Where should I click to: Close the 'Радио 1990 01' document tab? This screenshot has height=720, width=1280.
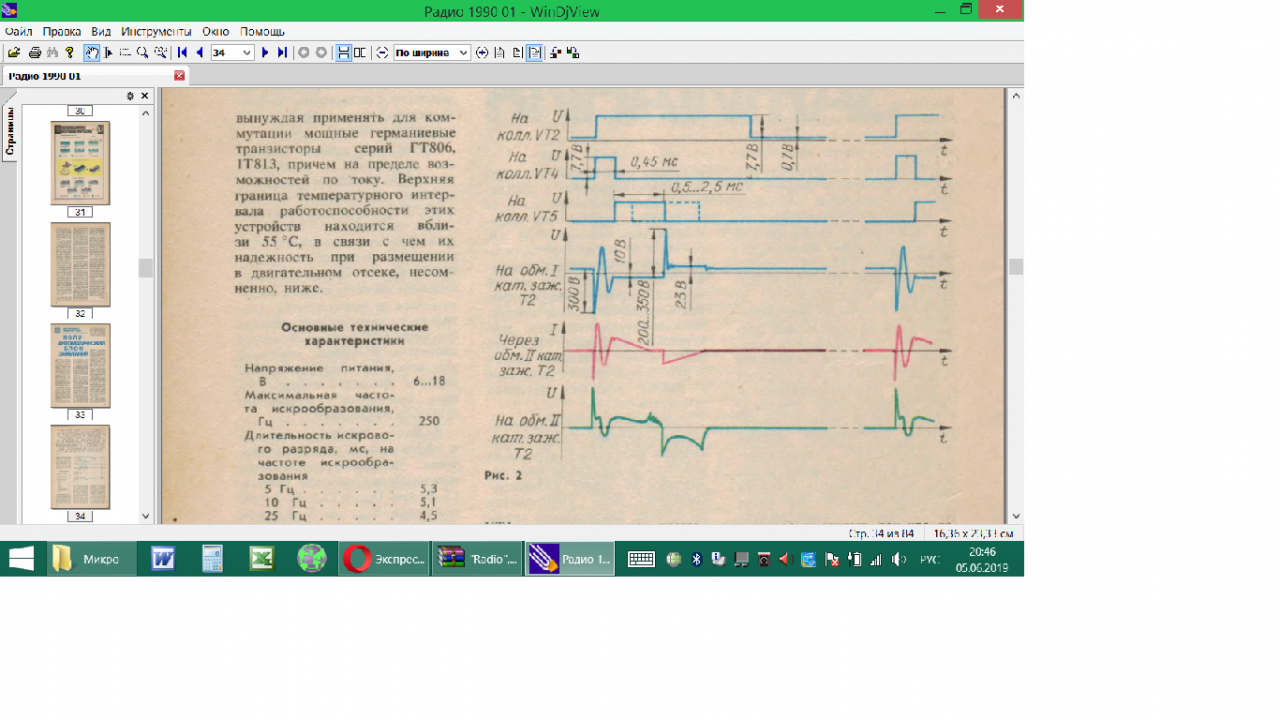(180, 76)
